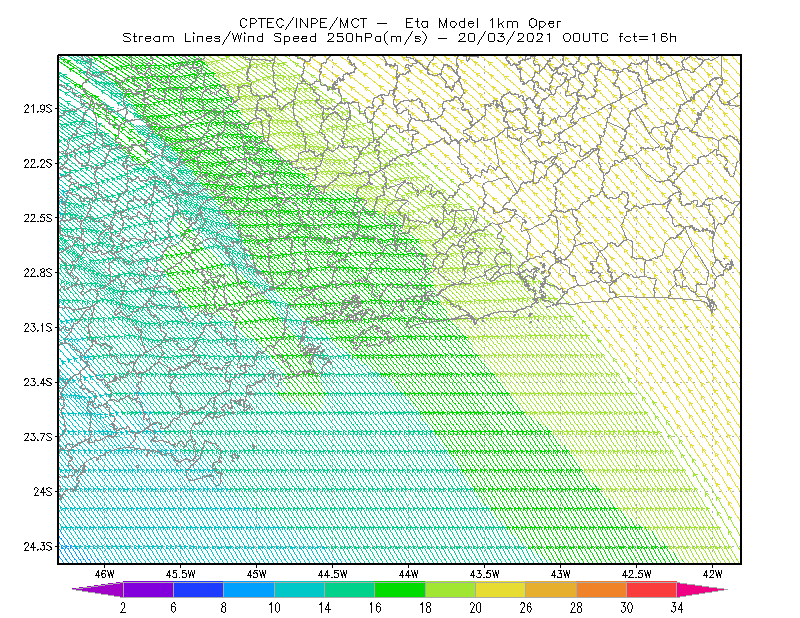Select the teal-green 14-16 legend color
Screen dimensions: 800x618
[x=349, y=589]
